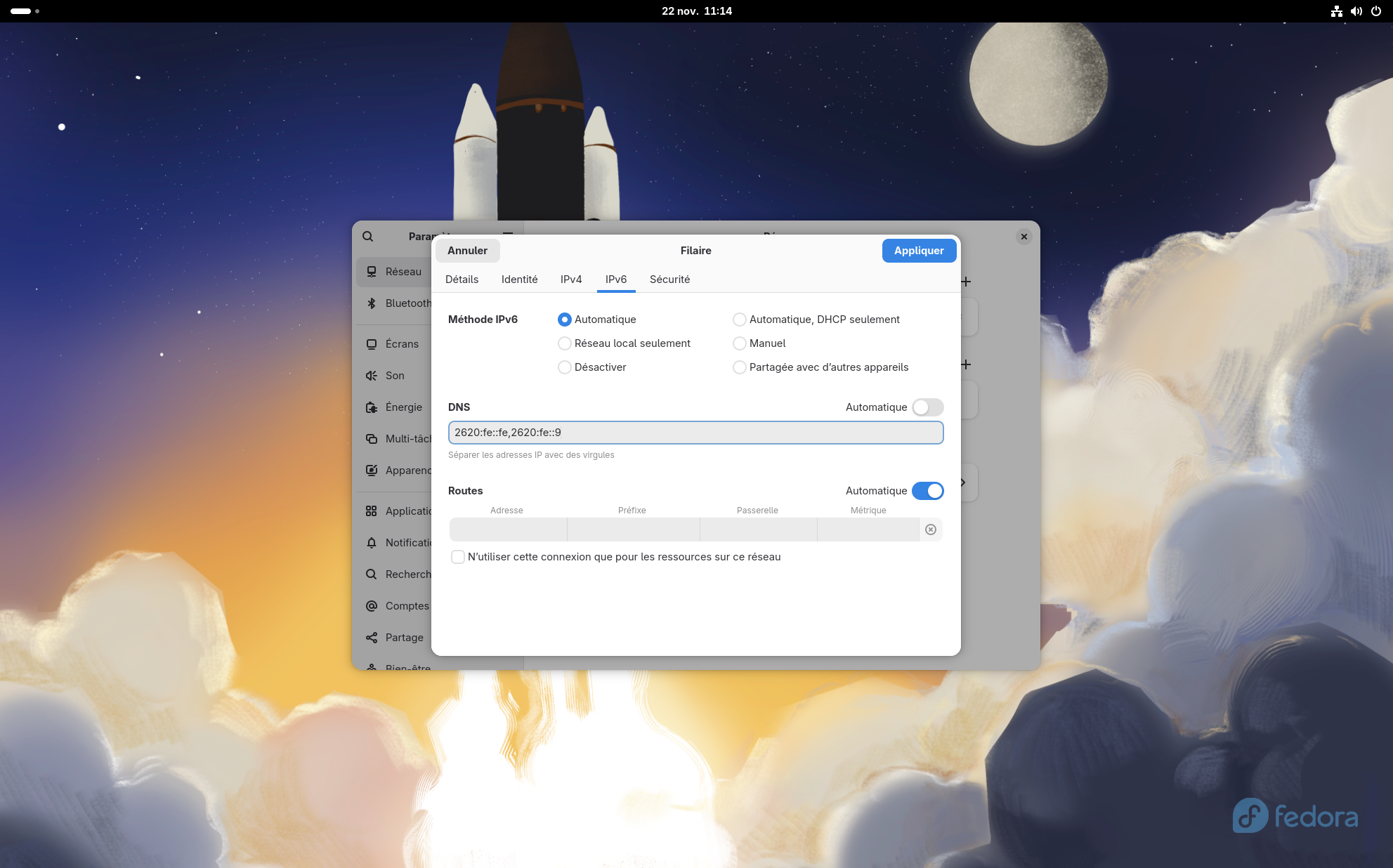This screenshot has width=1393, height=868.
Task: Open the Sécurité tab
Action: [x=669, y=280]
